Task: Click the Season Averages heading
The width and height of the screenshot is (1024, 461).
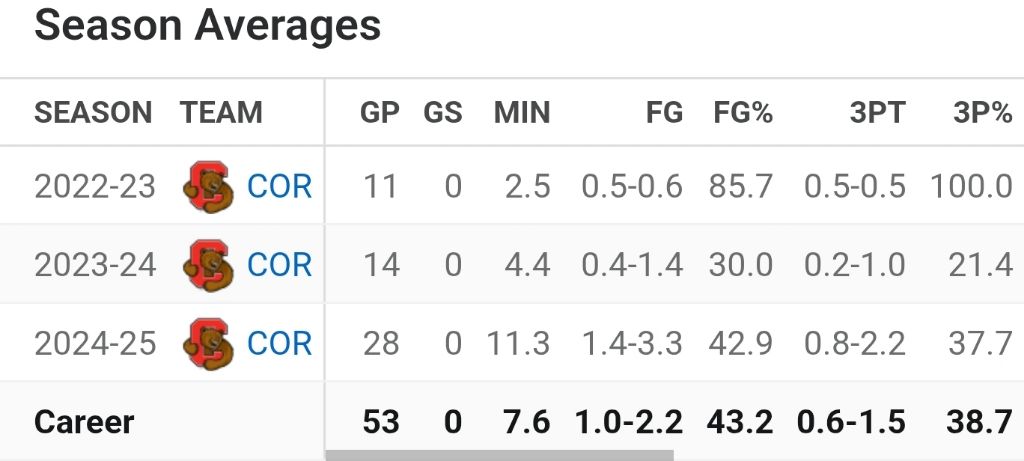Action: 207,27
